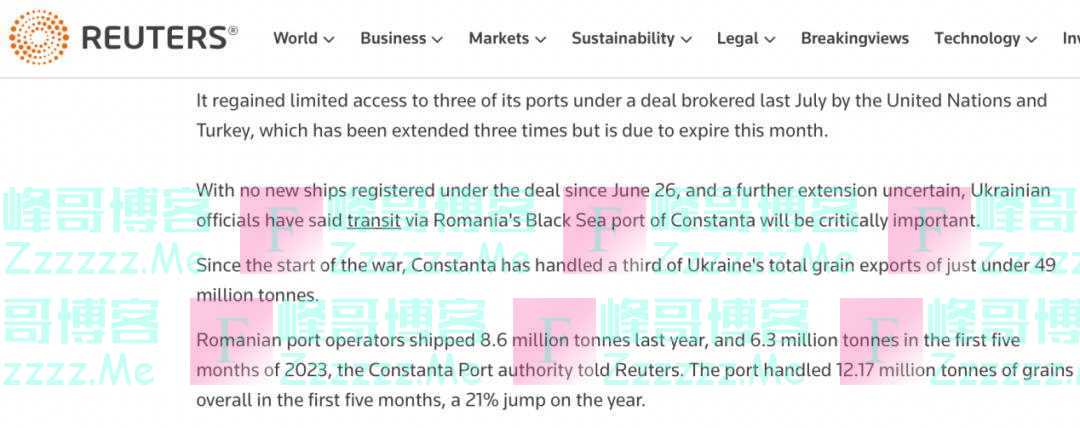Screen dimensions: 1080x428
Task: Click the dropdown arrow beside Markets
Action: (x=540, y=39)
